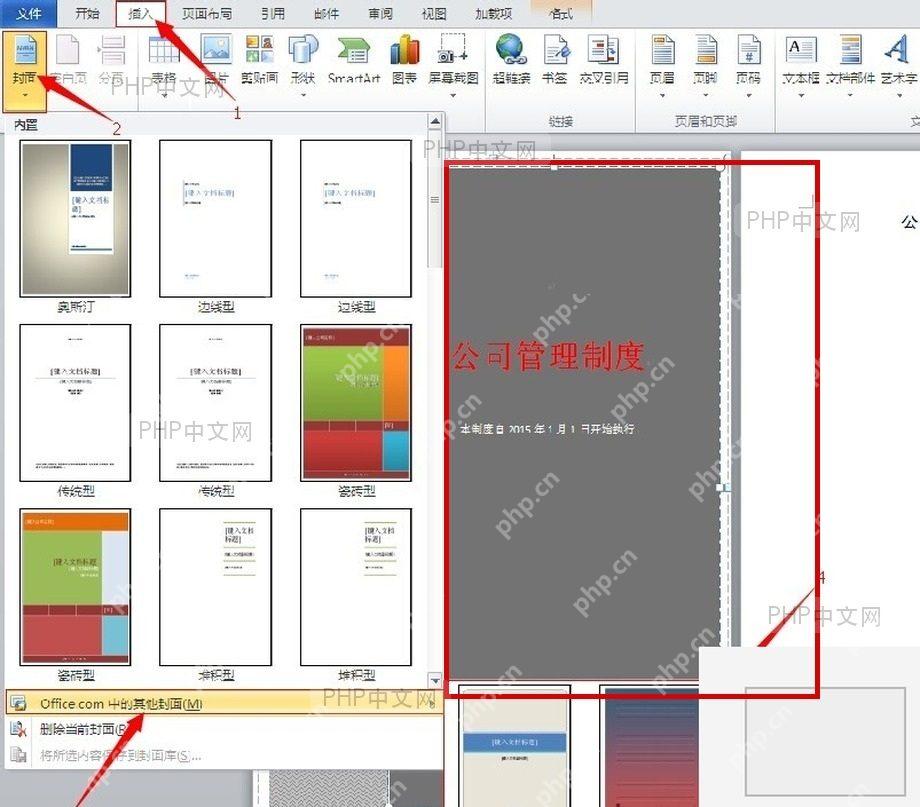Insert a hyperlink with 超链接

point(512,60)
